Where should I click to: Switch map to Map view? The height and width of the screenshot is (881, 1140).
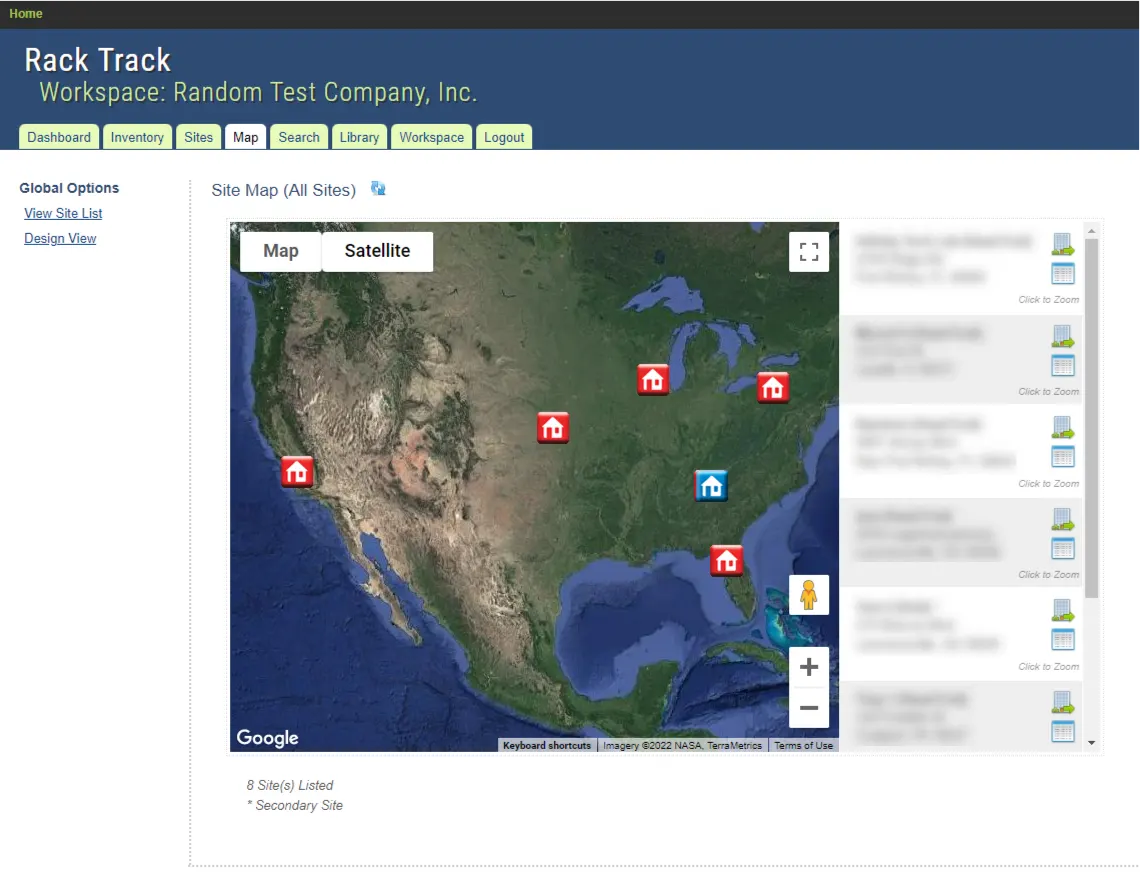281,251
